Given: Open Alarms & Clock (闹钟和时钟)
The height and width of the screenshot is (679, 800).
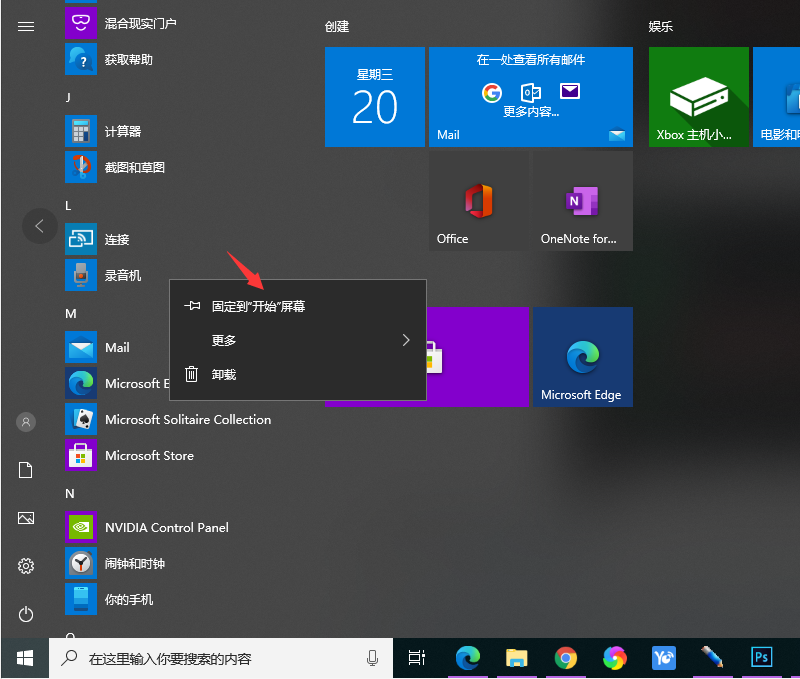Looking at the screenshot, I should pos(134,564).
